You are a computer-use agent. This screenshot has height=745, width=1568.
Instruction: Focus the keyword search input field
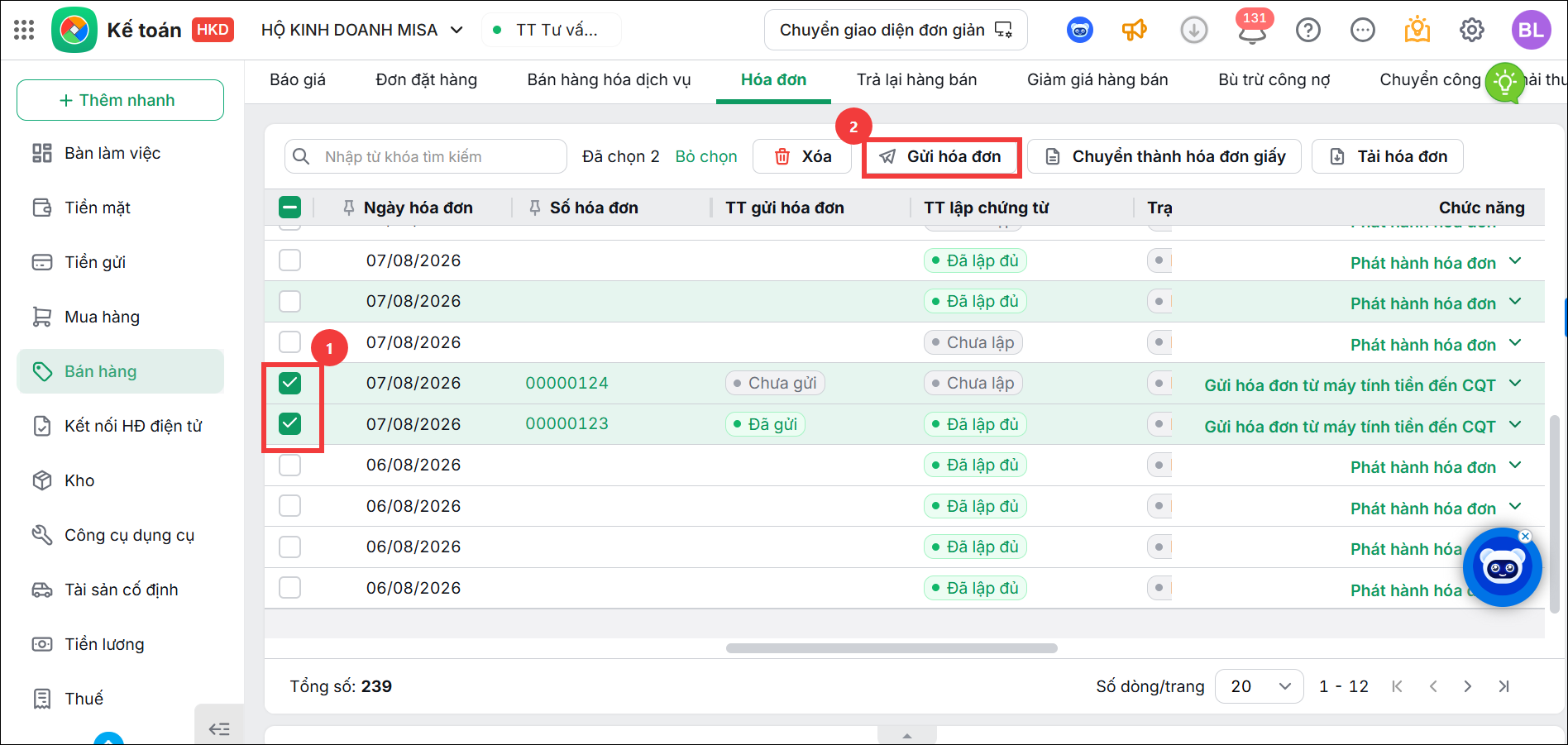coord(426,156)
